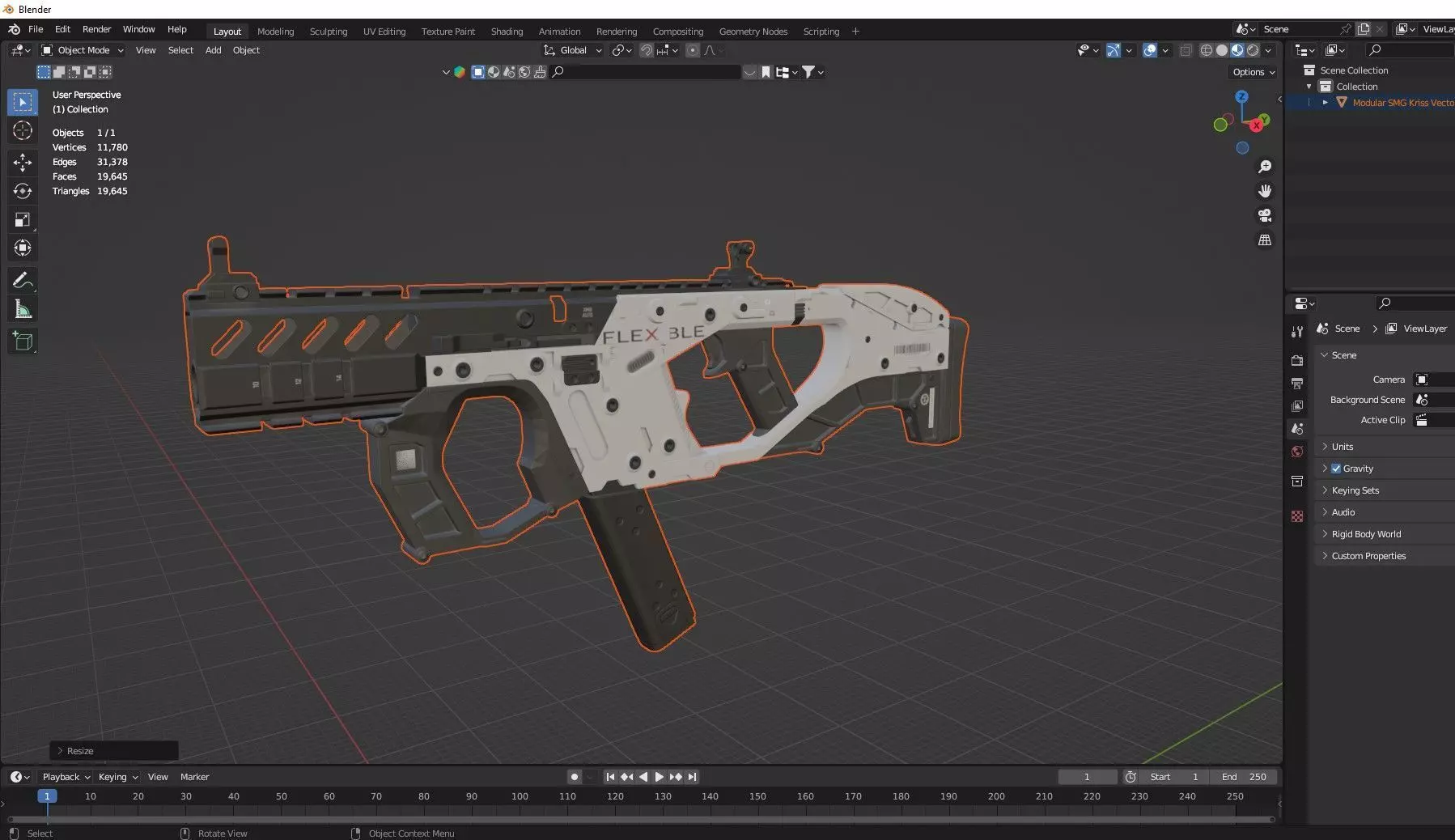The height and width of the screenshot is (840, 1455).
Task: Open the Texture properties tab
Action: point(1297,516)
